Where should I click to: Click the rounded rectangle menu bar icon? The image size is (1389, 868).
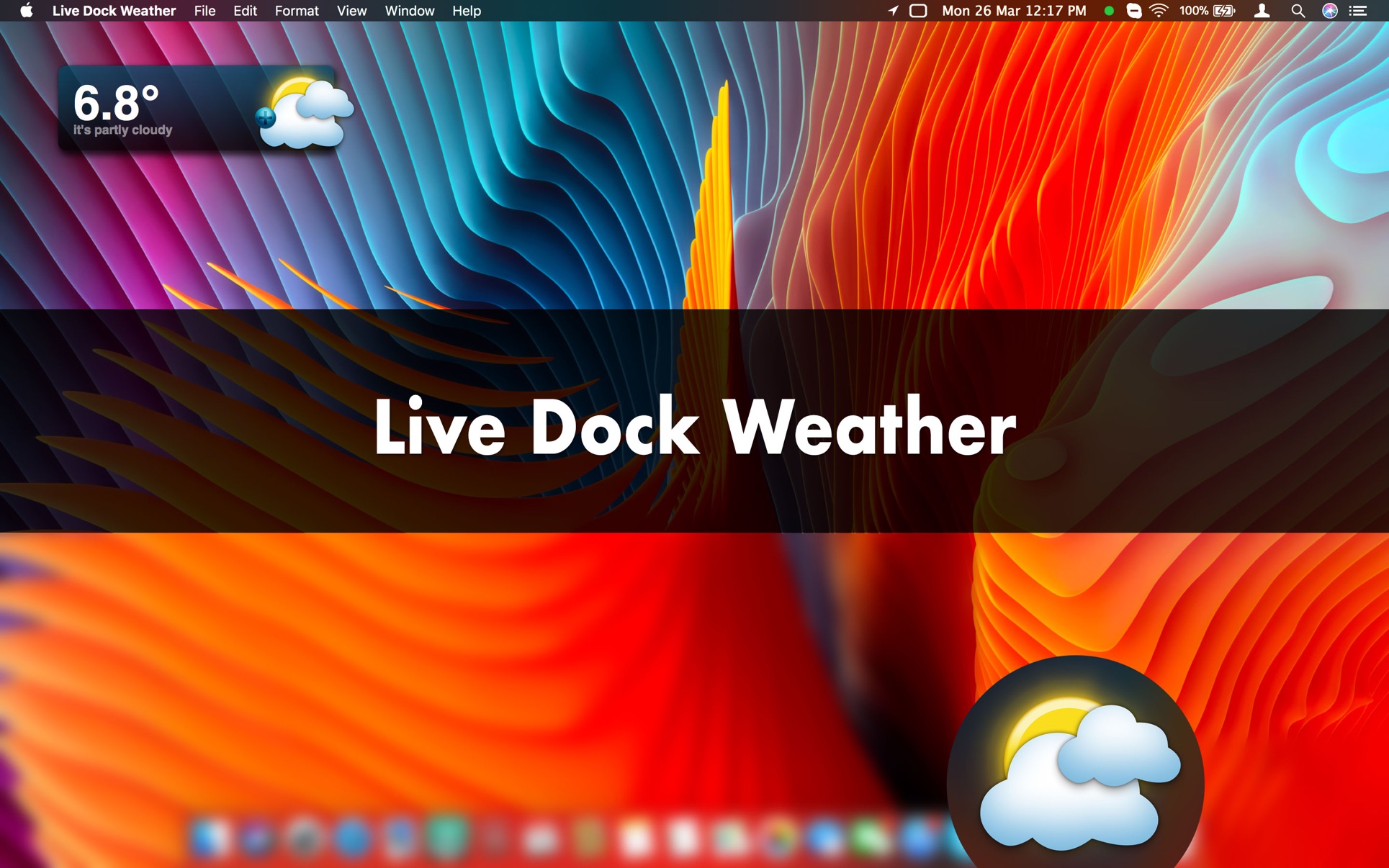918,11
